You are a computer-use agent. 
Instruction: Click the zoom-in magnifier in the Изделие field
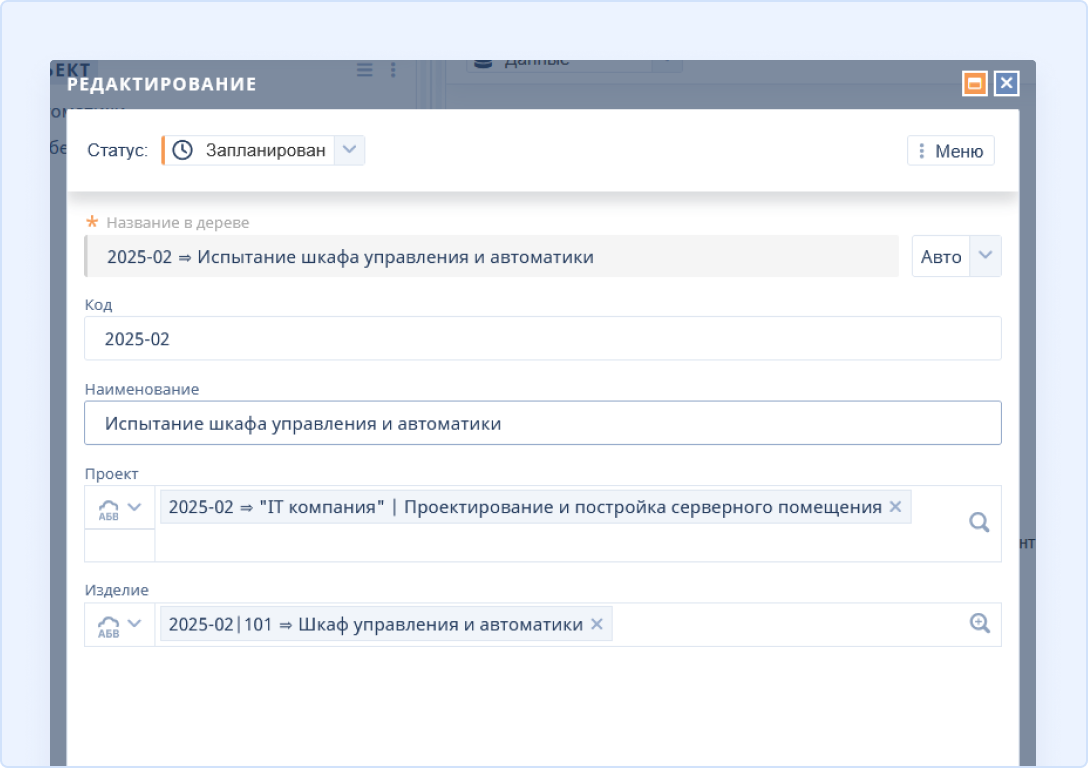[978, 623]
